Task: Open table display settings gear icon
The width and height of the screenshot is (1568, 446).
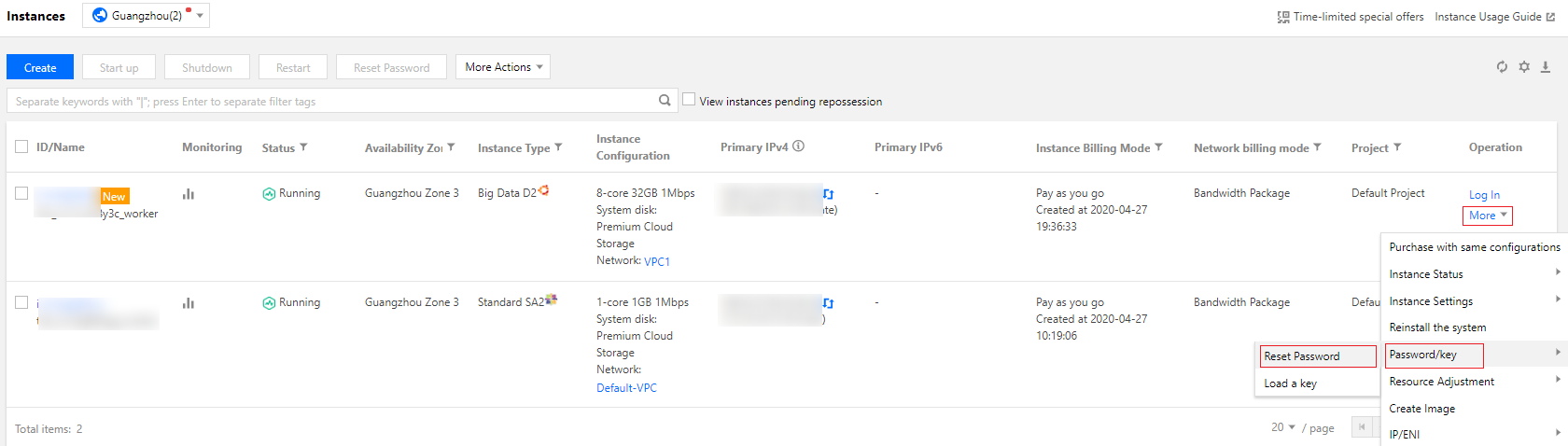Action: coord(1524,67)
